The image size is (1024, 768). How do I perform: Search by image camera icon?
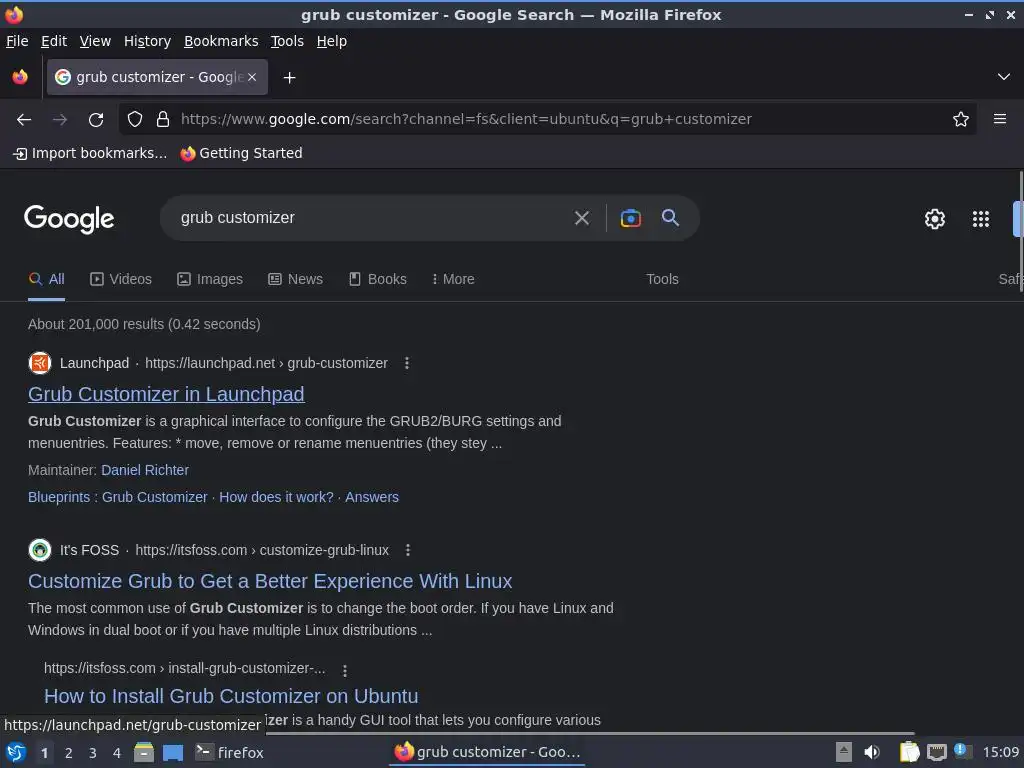pos(630,218)
